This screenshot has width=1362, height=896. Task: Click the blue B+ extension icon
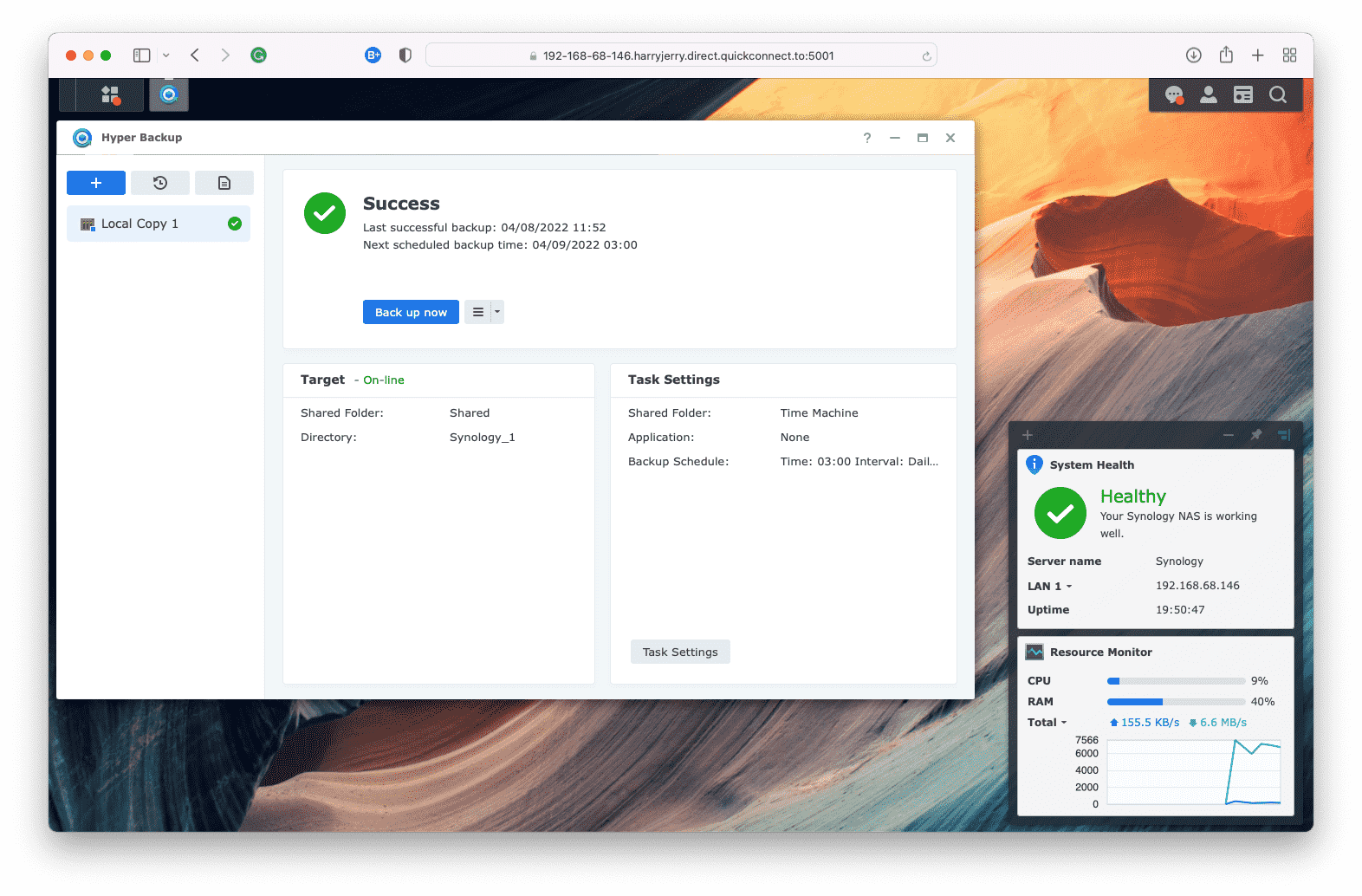click(373, 55)
